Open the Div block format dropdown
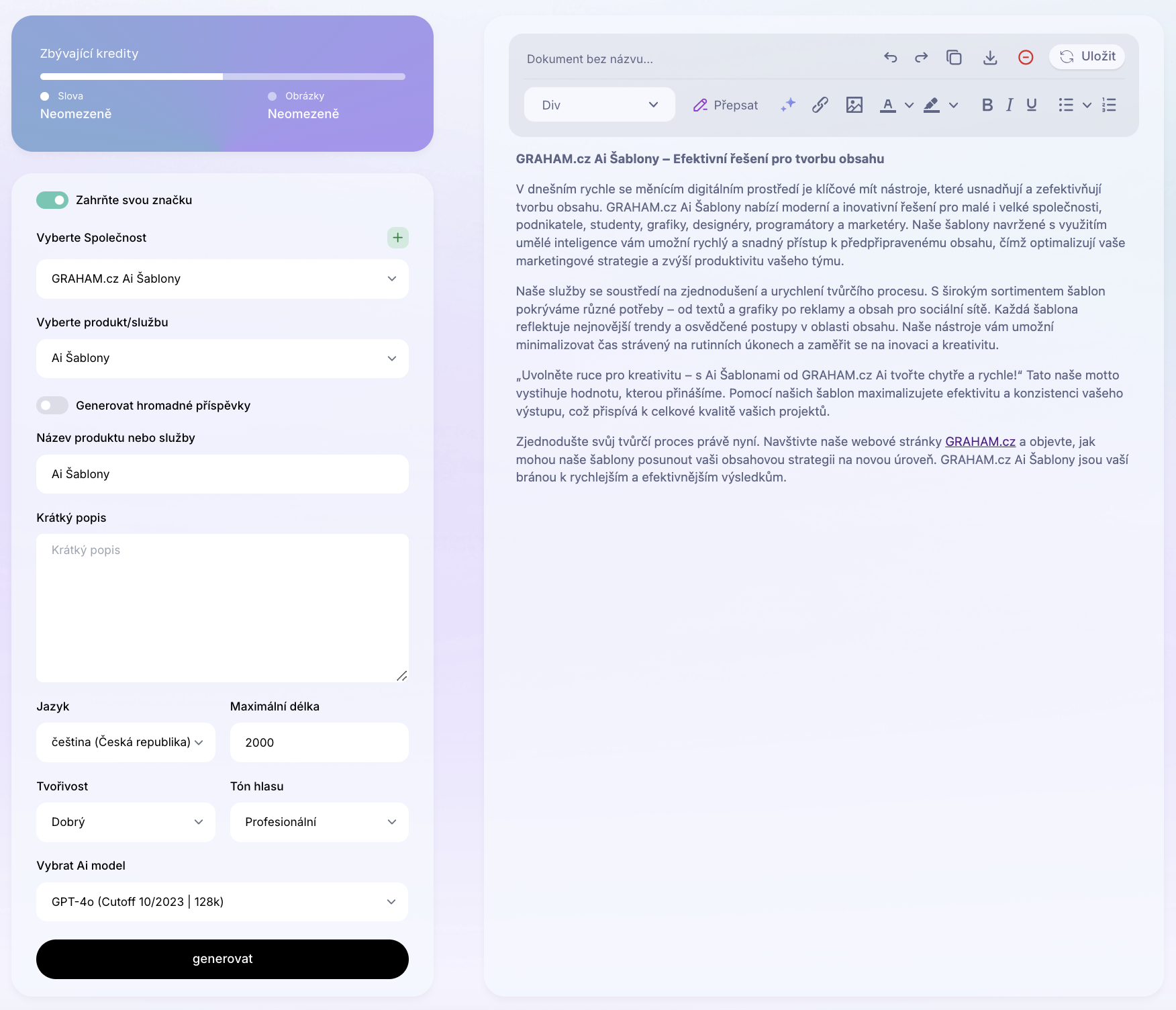1176x1010 pixels. [599, 105]
